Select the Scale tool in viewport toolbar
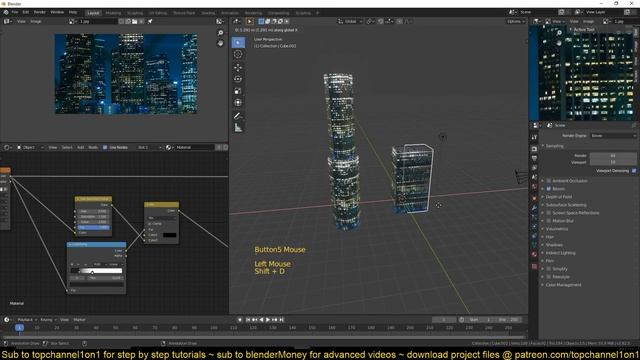Image resolution: width=640 pixels, height=360 pixels. [x=238, y=91]
